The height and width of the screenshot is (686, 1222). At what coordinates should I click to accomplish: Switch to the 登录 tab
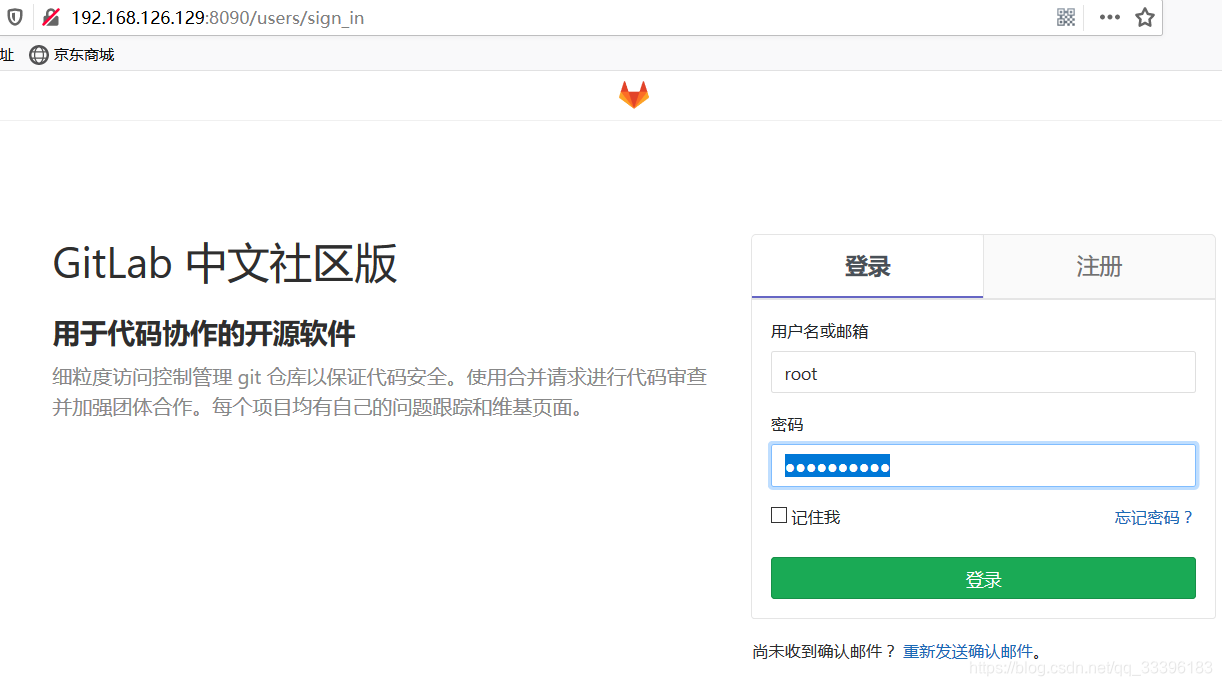(x=867, y=266)
